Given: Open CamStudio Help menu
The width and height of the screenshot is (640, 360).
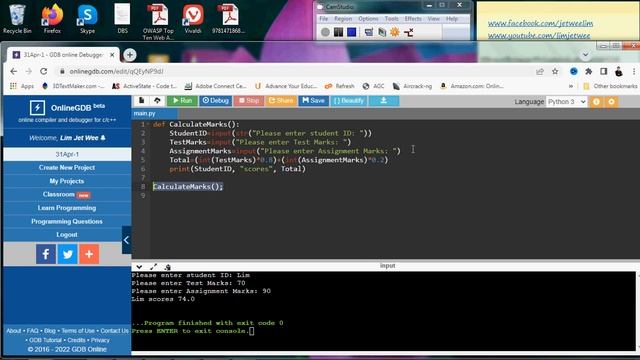Looking at the screenshot, I should pyautogui.click(x=451, y=19).
